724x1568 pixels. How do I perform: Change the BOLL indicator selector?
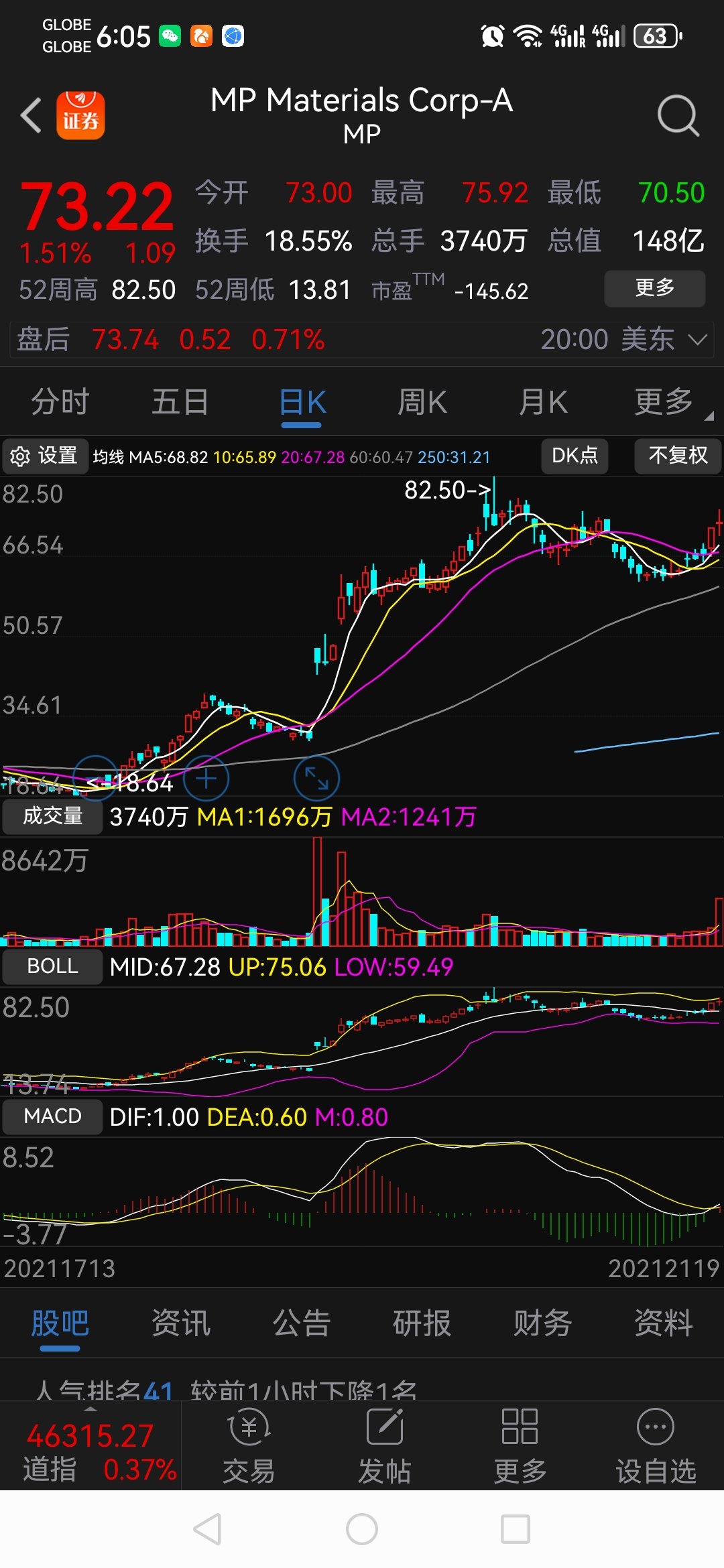click(52, 966)
